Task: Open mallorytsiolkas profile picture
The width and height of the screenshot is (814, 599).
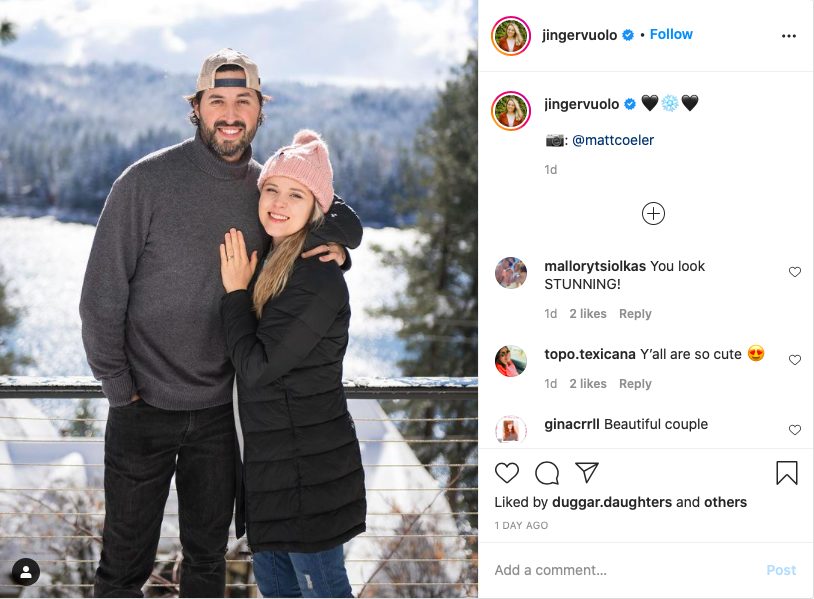Action: click(x=511, y=273)
